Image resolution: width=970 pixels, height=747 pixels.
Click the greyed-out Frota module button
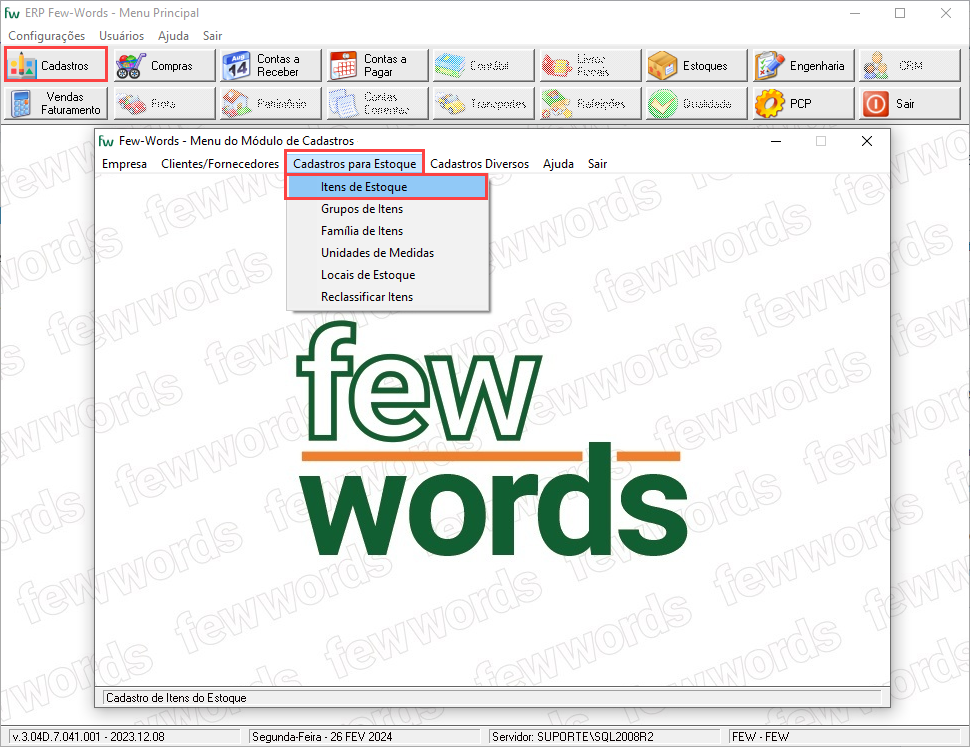[163, 103]
